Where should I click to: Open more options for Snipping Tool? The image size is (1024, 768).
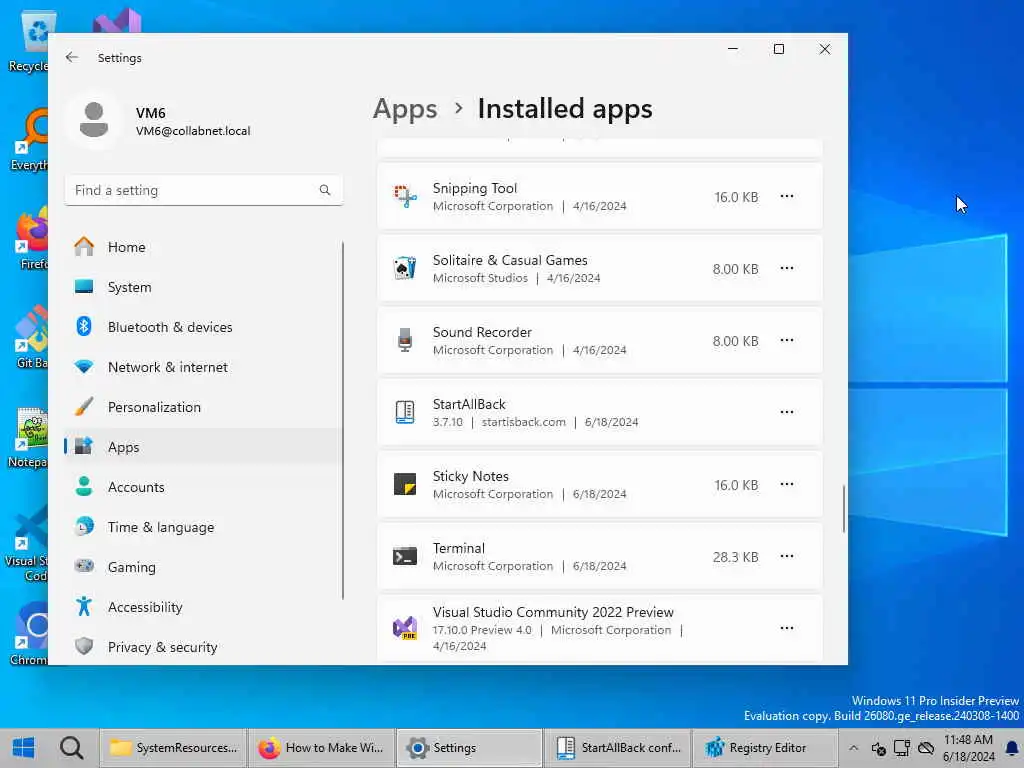tap(787, 197)
